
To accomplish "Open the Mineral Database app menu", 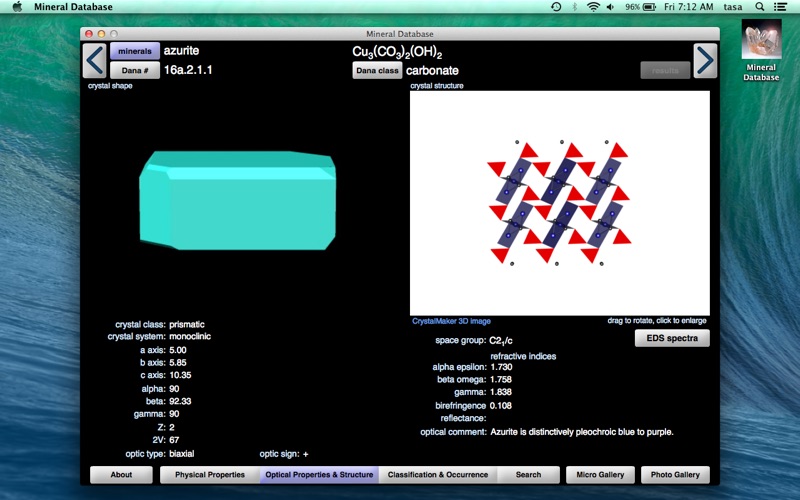I will (x=73, y=7).
